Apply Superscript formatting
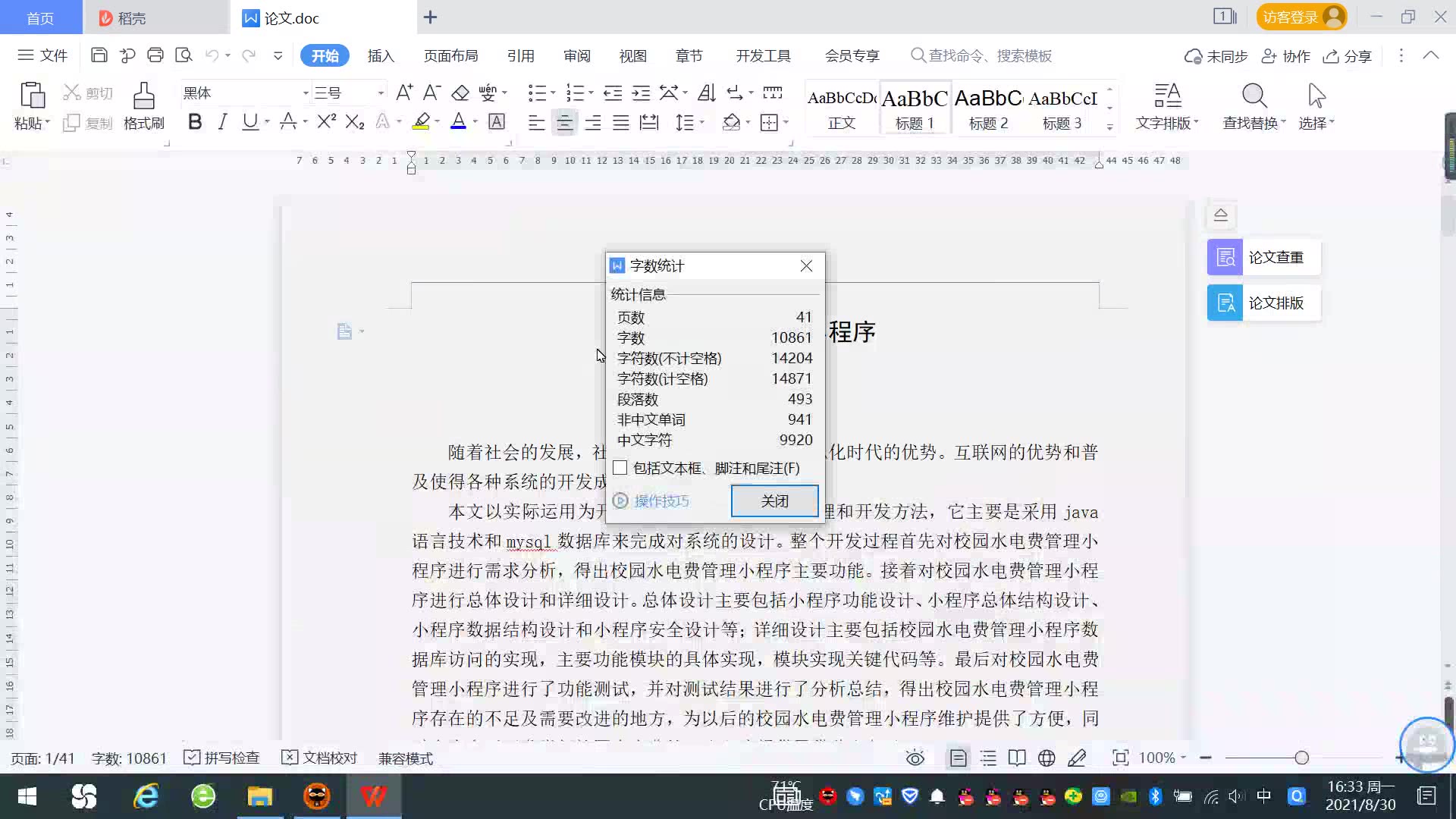Screen dimensions: 1456x819 (x=327, y=122)
